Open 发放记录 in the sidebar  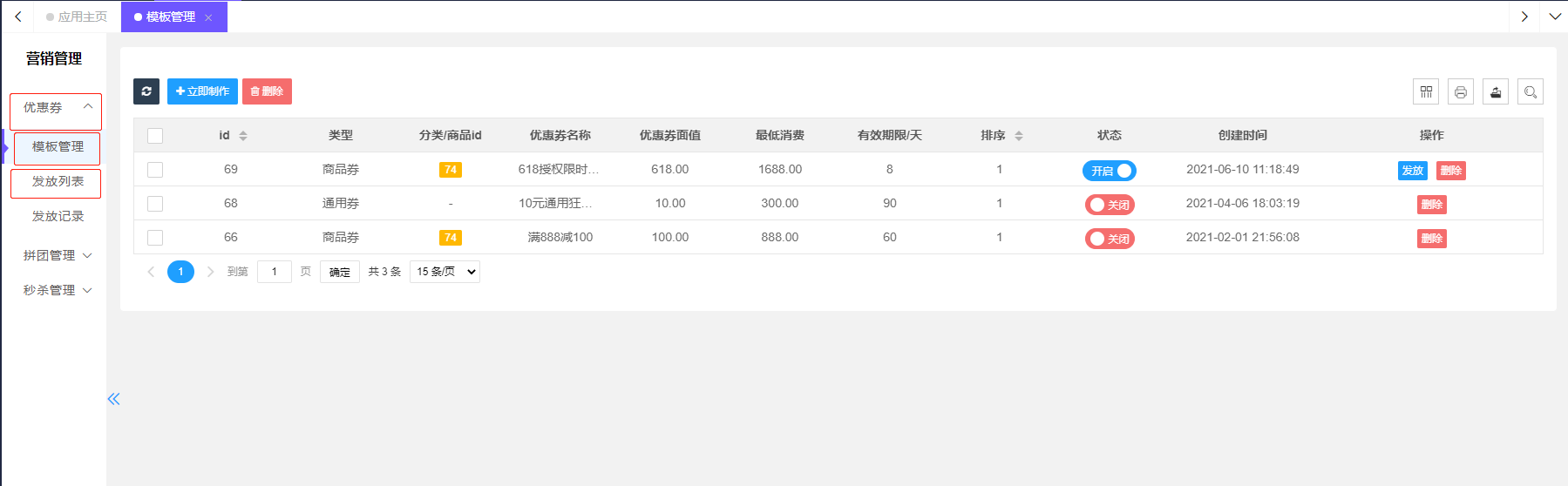pos(58,216)
